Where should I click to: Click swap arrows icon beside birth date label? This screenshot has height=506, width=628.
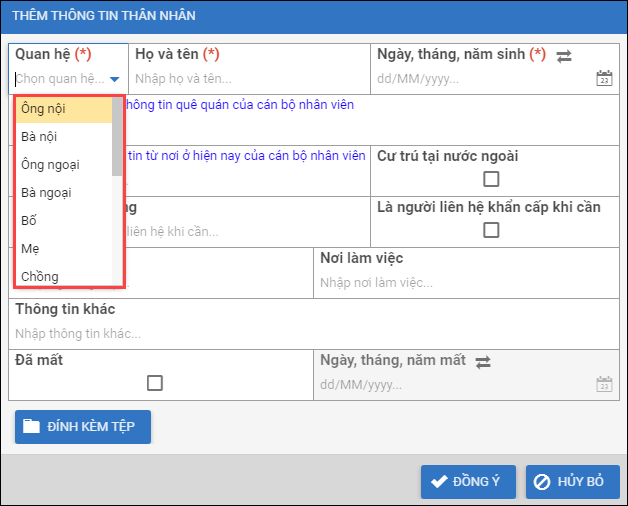tap(564, 56)
